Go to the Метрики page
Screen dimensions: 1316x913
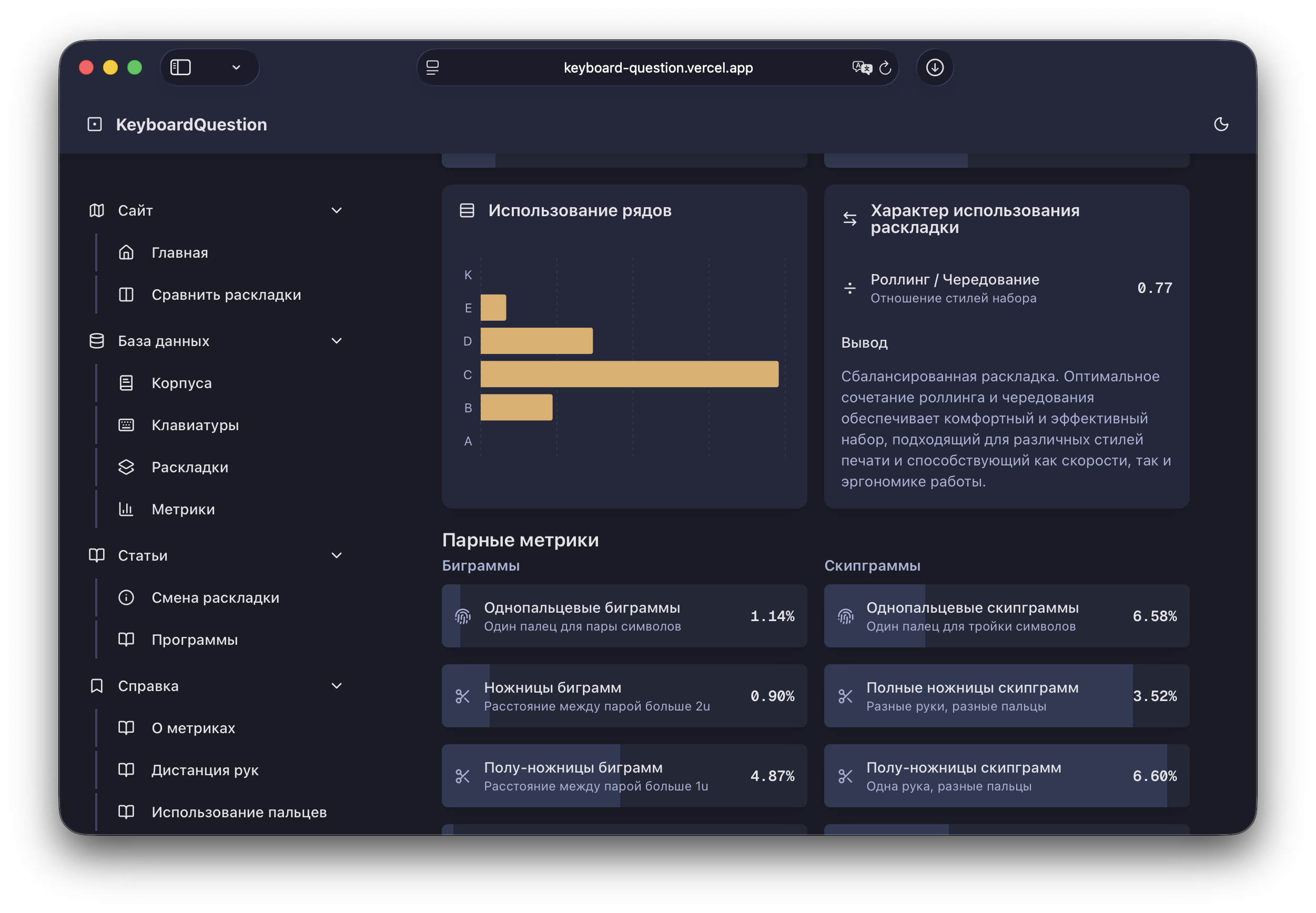coord(183,509)
